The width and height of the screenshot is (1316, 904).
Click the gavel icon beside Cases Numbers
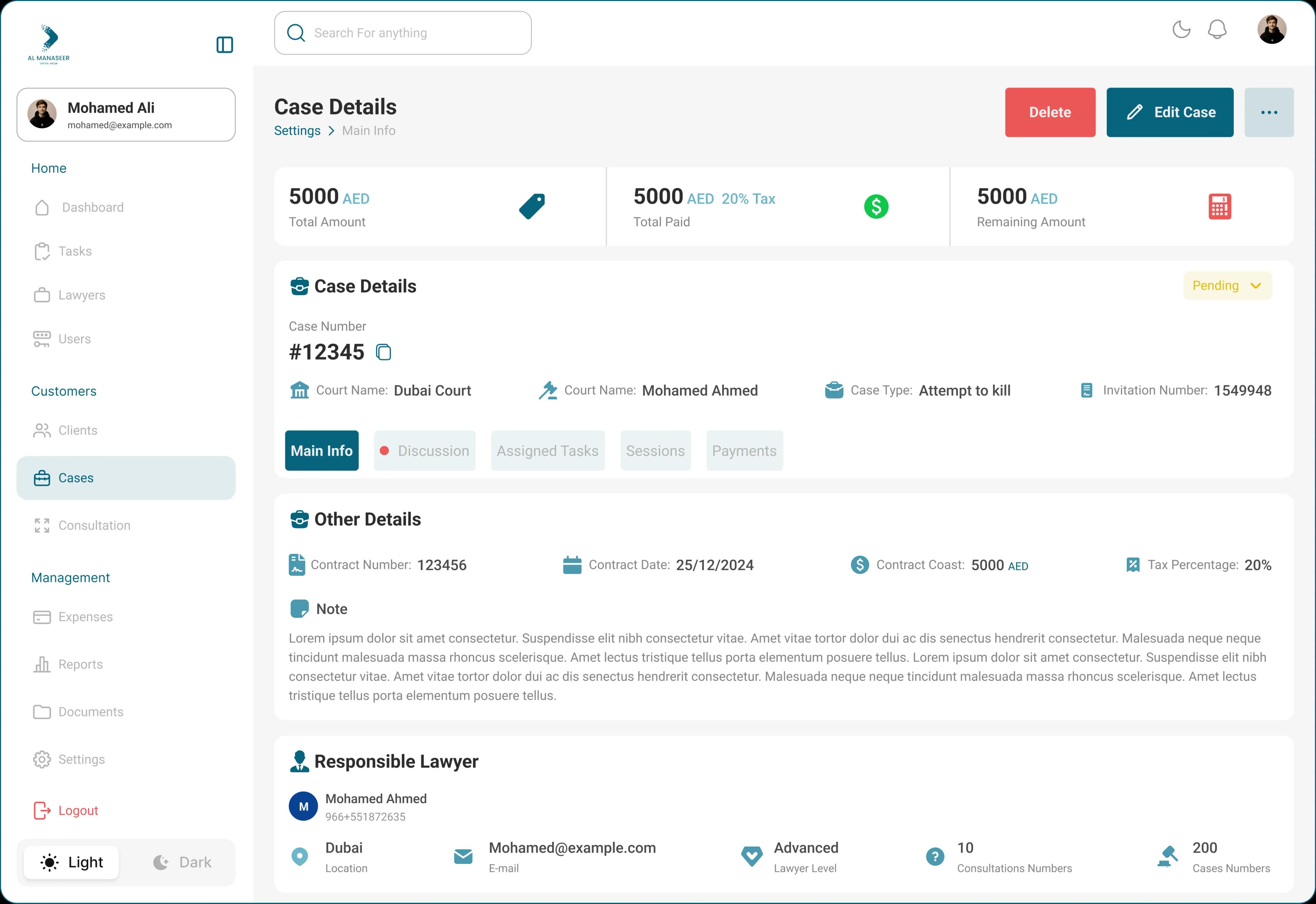click(1168, 856)
